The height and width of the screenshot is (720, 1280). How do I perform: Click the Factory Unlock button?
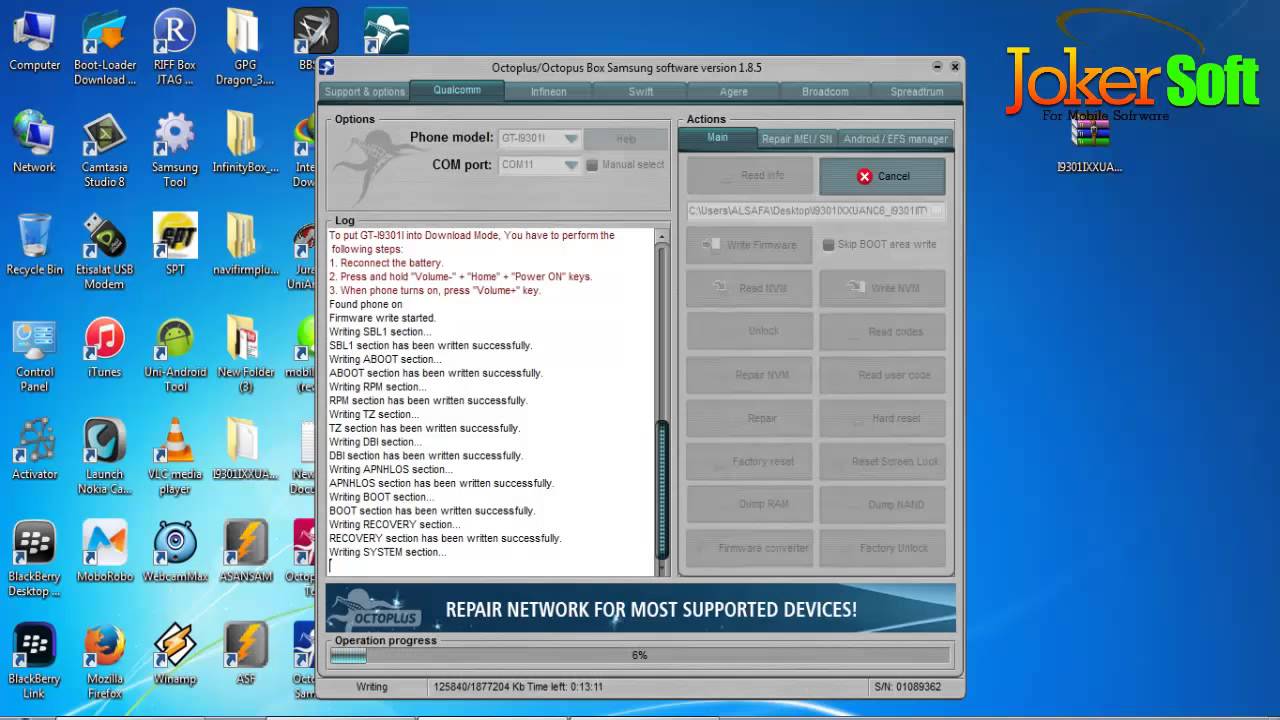(x=882, y=548)
